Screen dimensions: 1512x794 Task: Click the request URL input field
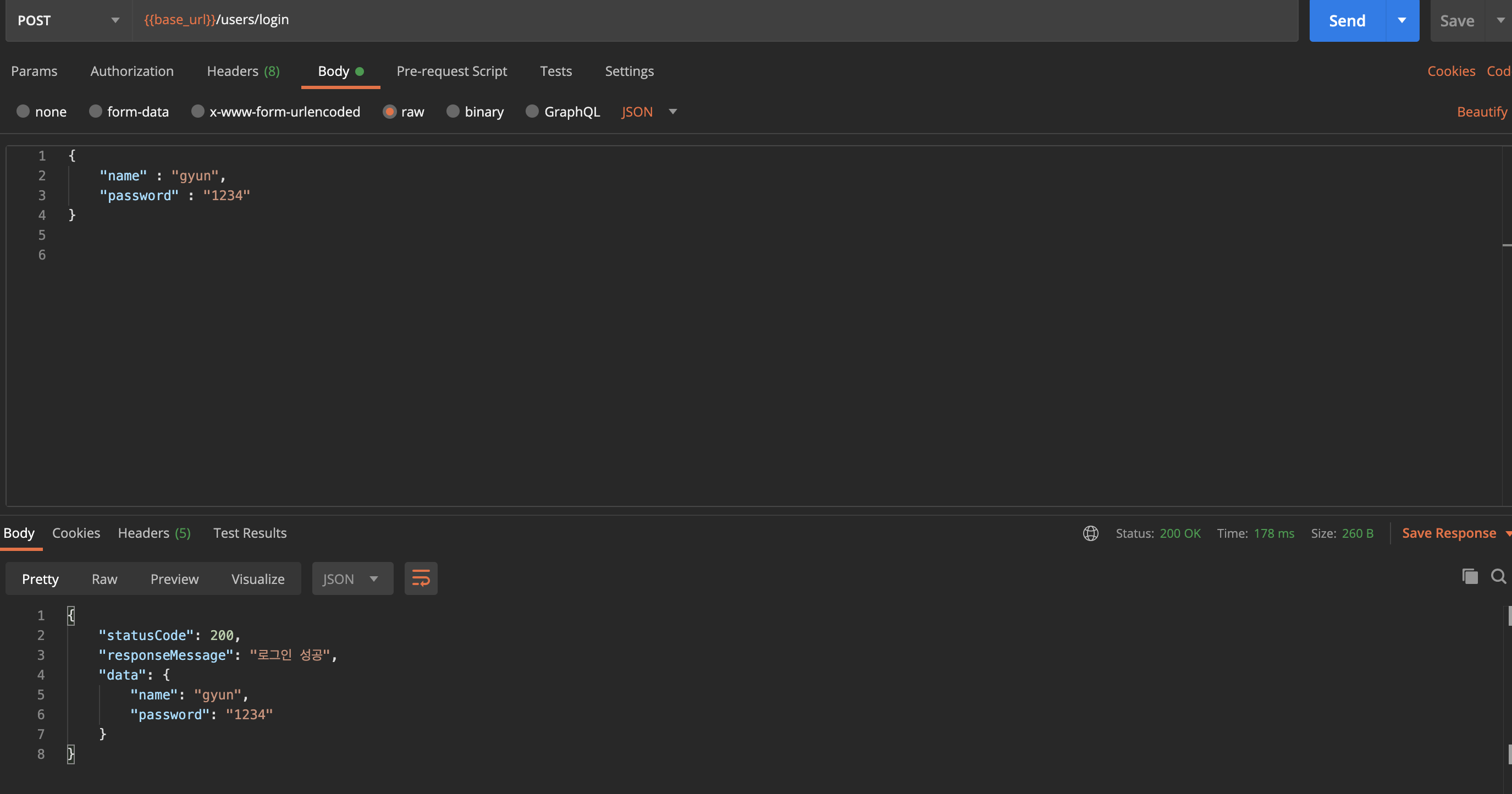pyautogui.click(x=704, y=20)
